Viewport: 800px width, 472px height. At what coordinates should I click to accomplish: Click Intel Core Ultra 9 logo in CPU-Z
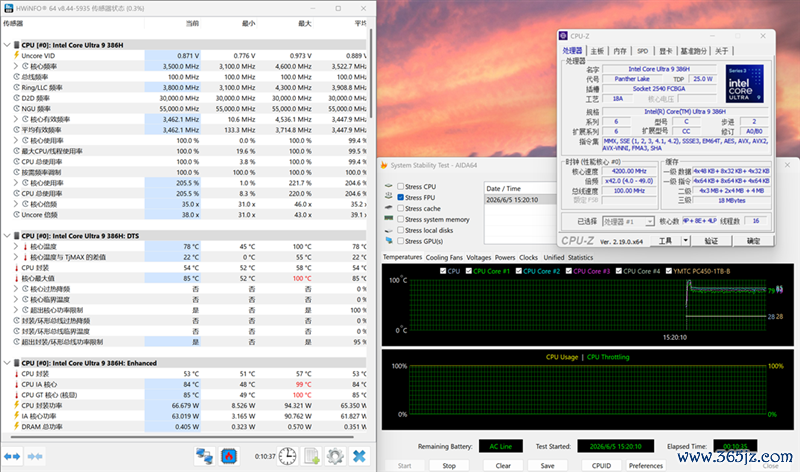(x=744, y=84)
